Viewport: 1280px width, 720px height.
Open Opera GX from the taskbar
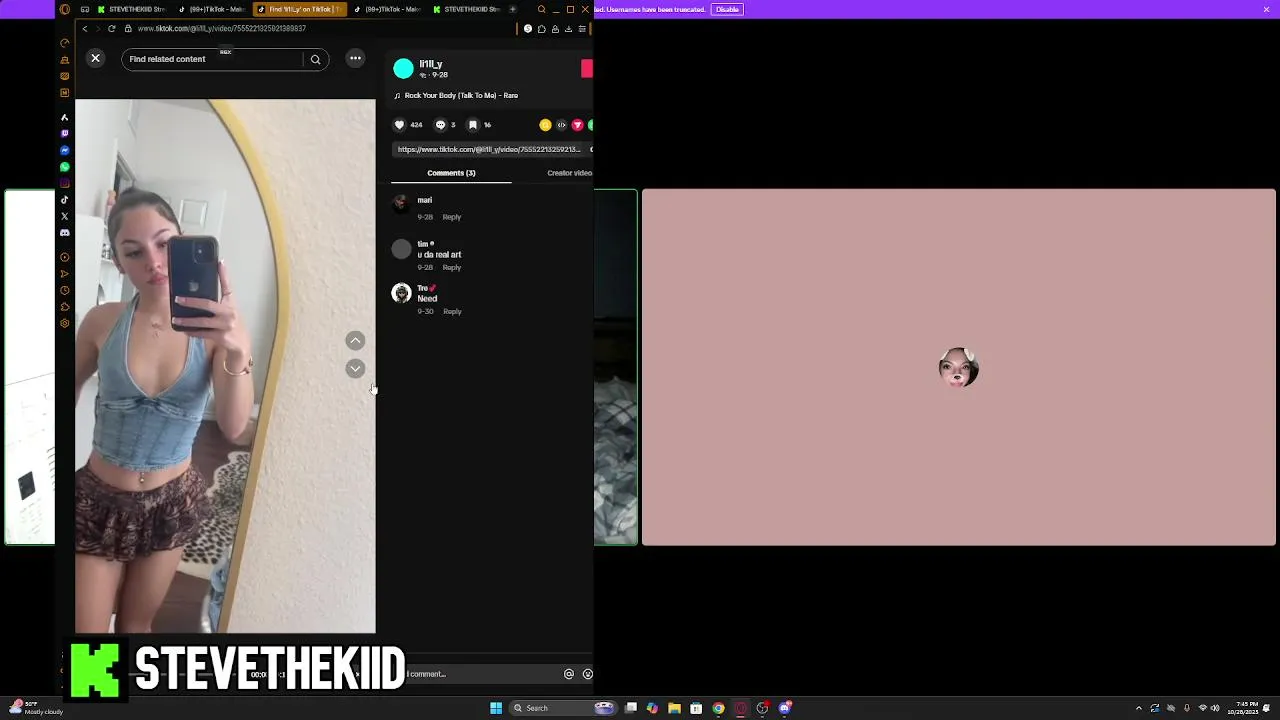(741, 708)
